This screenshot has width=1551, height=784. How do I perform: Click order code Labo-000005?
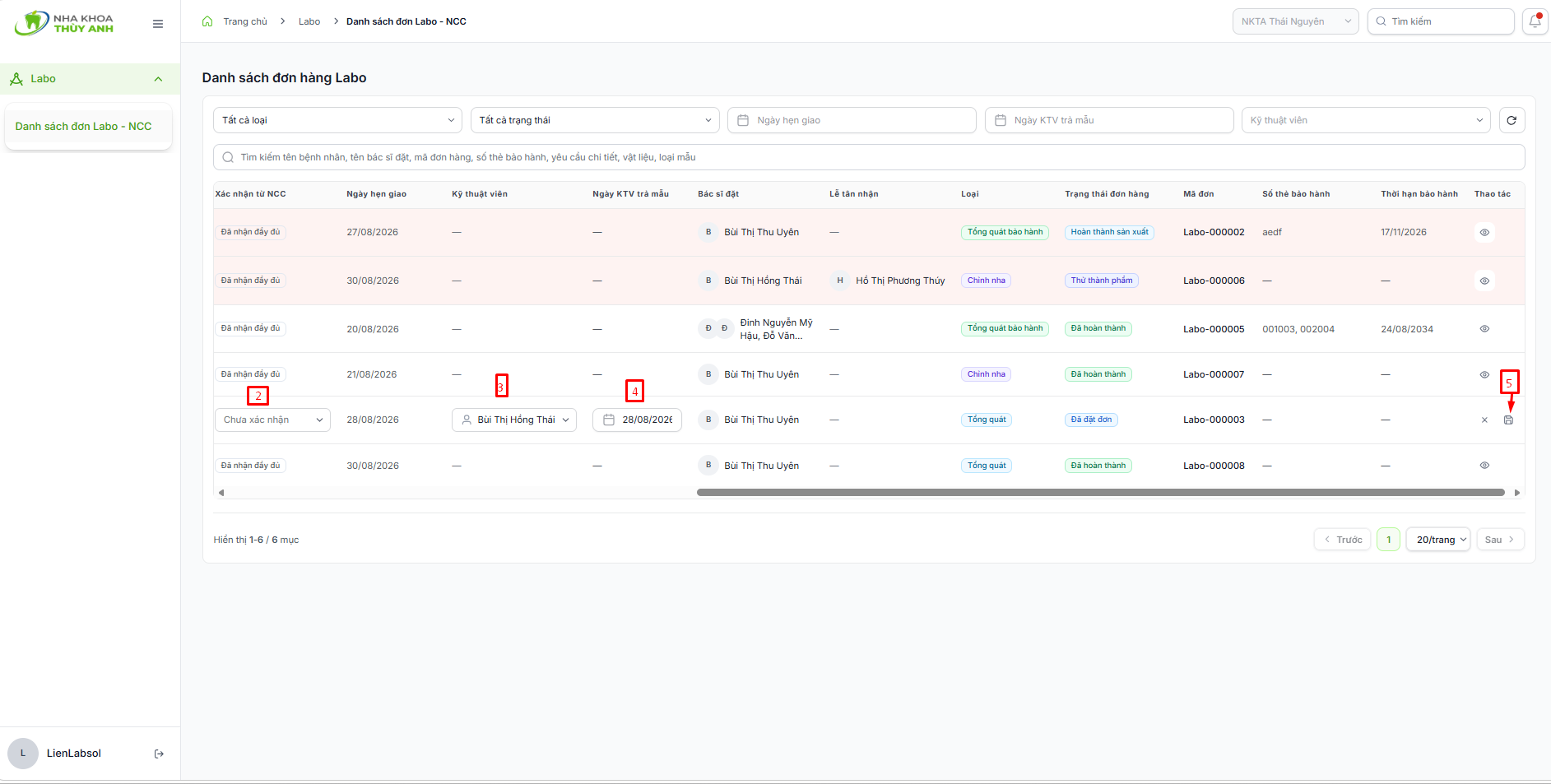tap(1214, 329)
